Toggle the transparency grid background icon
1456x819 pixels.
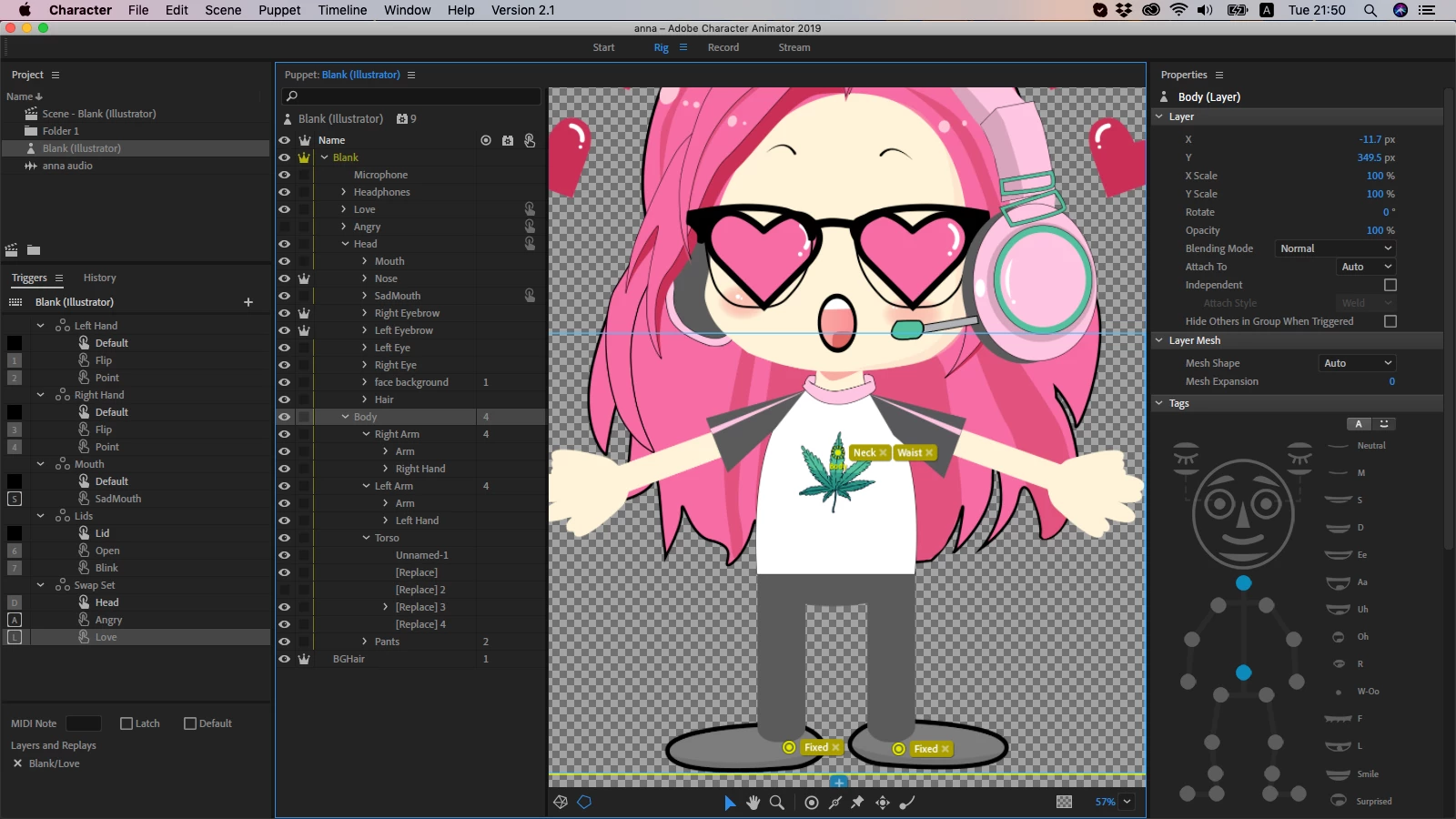pyautogui.click(x=1064, y=802)
